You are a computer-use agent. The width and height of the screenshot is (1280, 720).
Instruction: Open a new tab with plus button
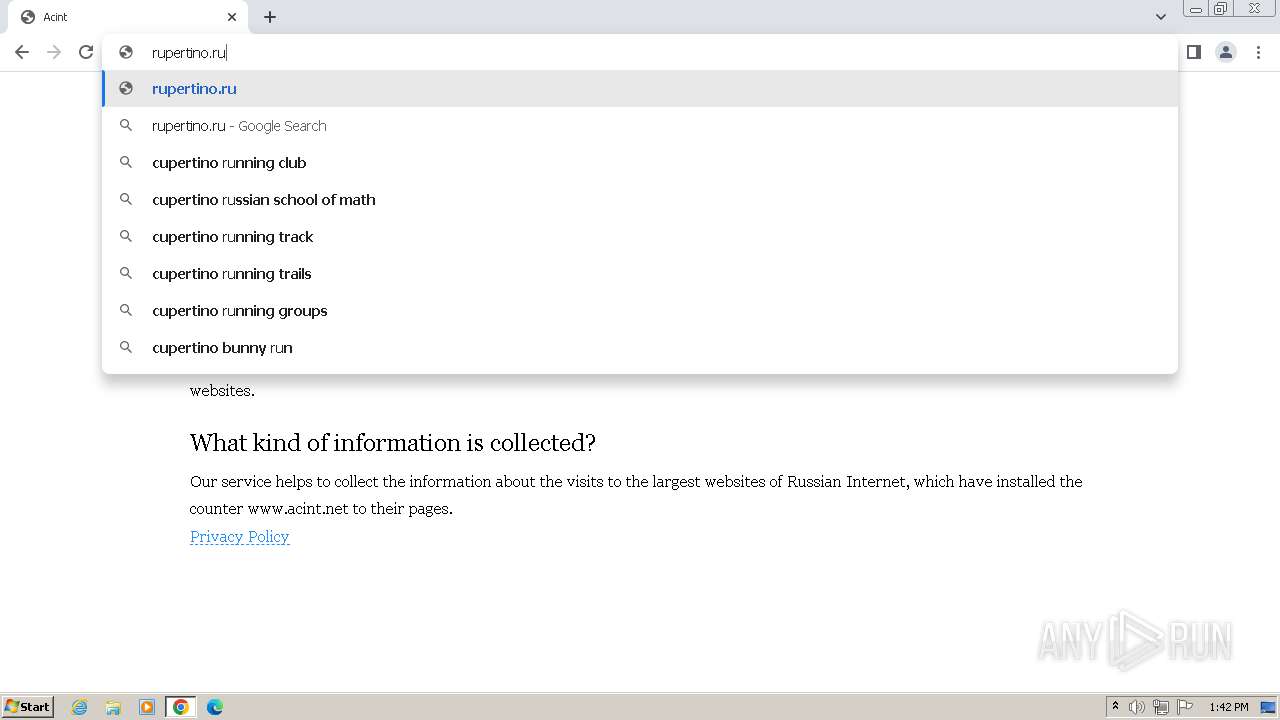[270, 17]
